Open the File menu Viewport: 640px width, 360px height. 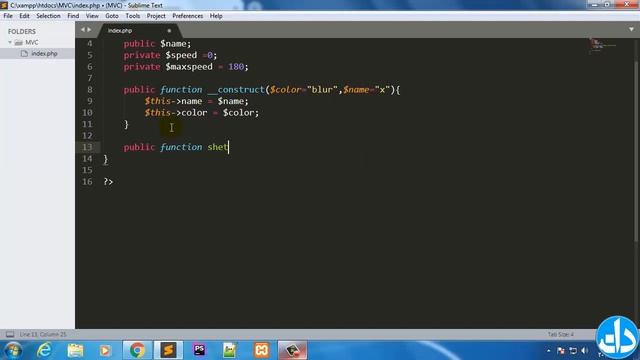(8, 16)
